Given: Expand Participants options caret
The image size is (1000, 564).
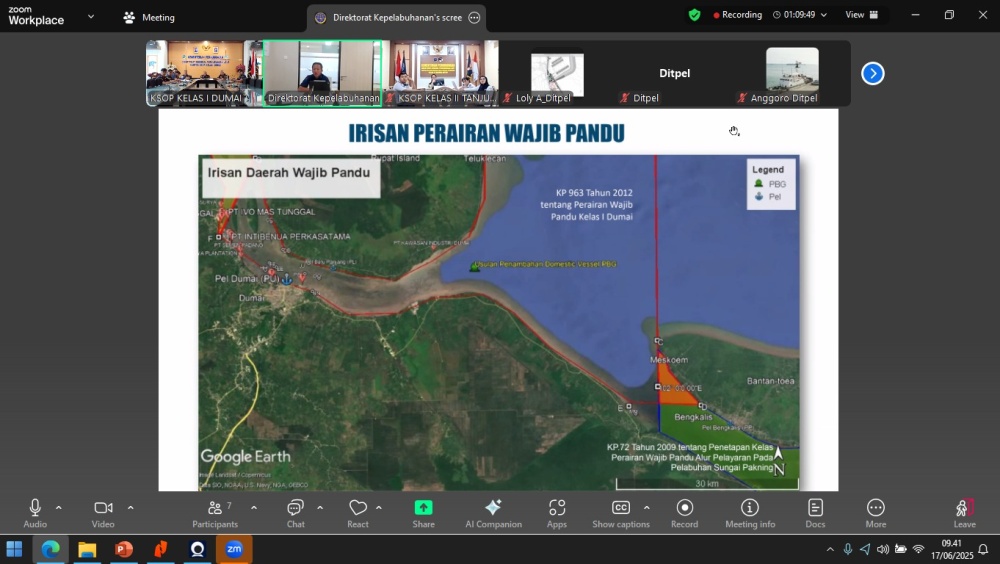Looking at the screenshot, I should point(253,508).
